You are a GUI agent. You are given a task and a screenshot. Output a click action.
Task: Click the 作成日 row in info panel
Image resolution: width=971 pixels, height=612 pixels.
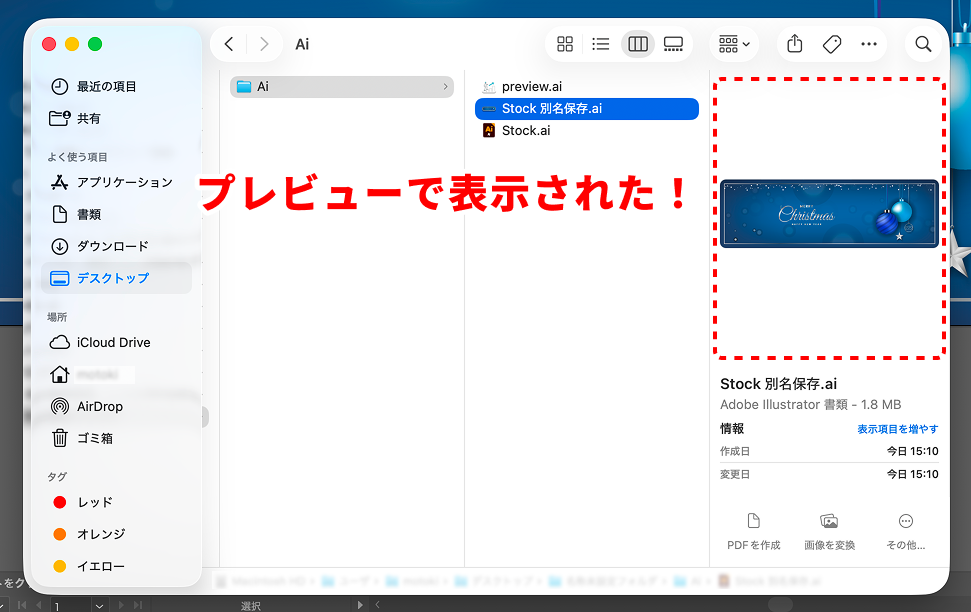point(829,451)
